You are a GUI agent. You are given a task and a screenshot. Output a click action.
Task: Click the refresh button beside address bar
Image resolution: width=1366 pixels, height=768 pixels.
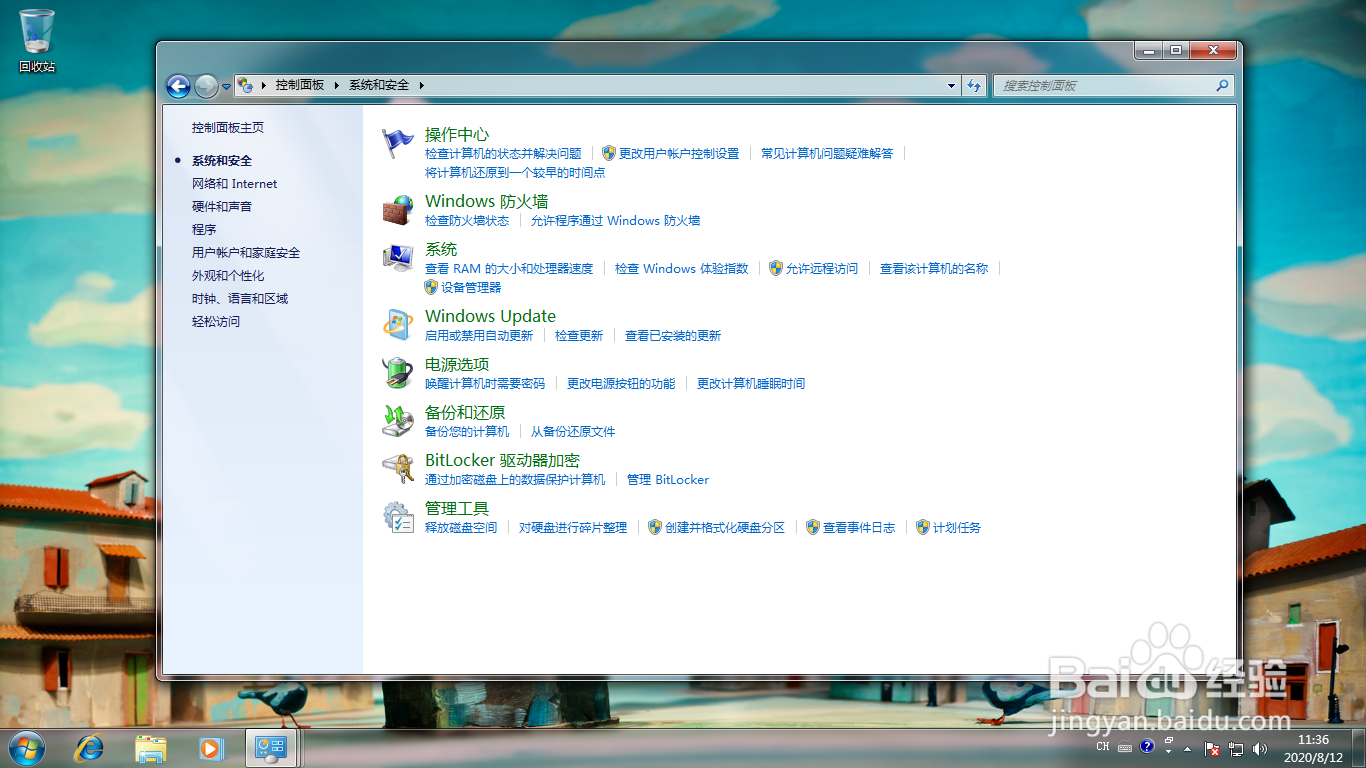point(974,86)
